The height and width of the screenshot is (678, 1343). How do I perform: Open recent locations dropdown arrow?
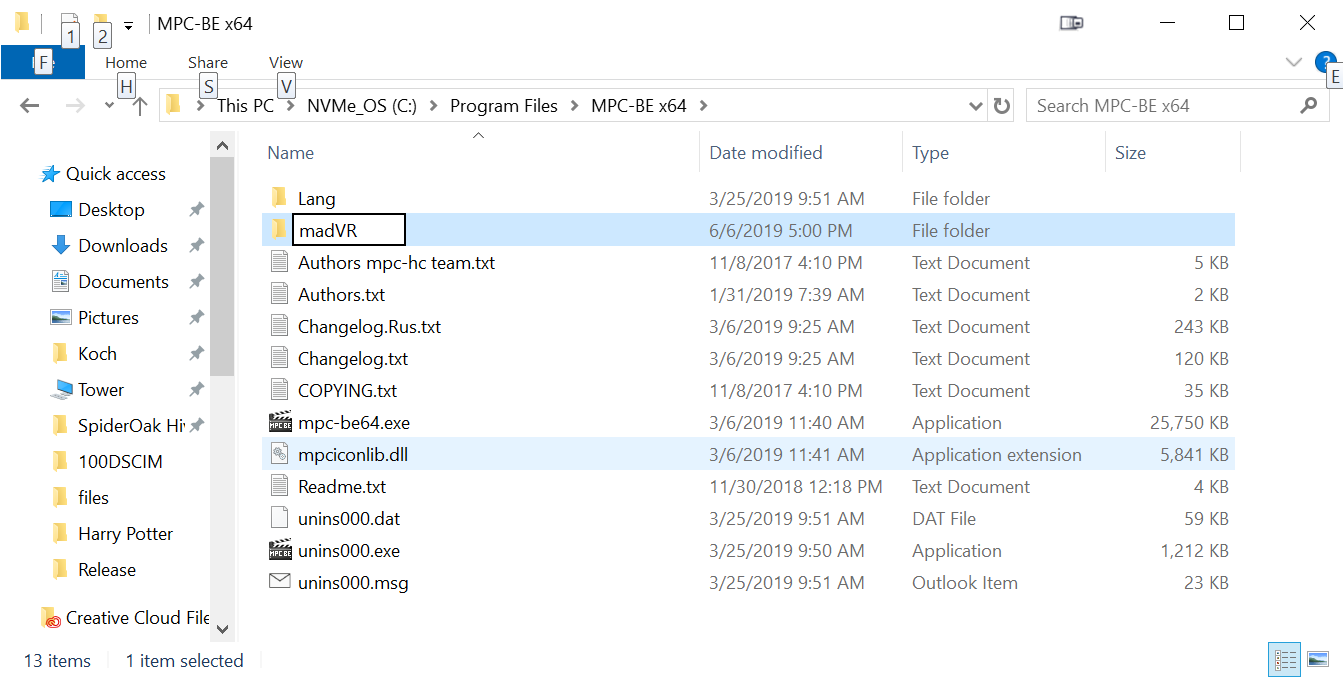click(109, 106)
